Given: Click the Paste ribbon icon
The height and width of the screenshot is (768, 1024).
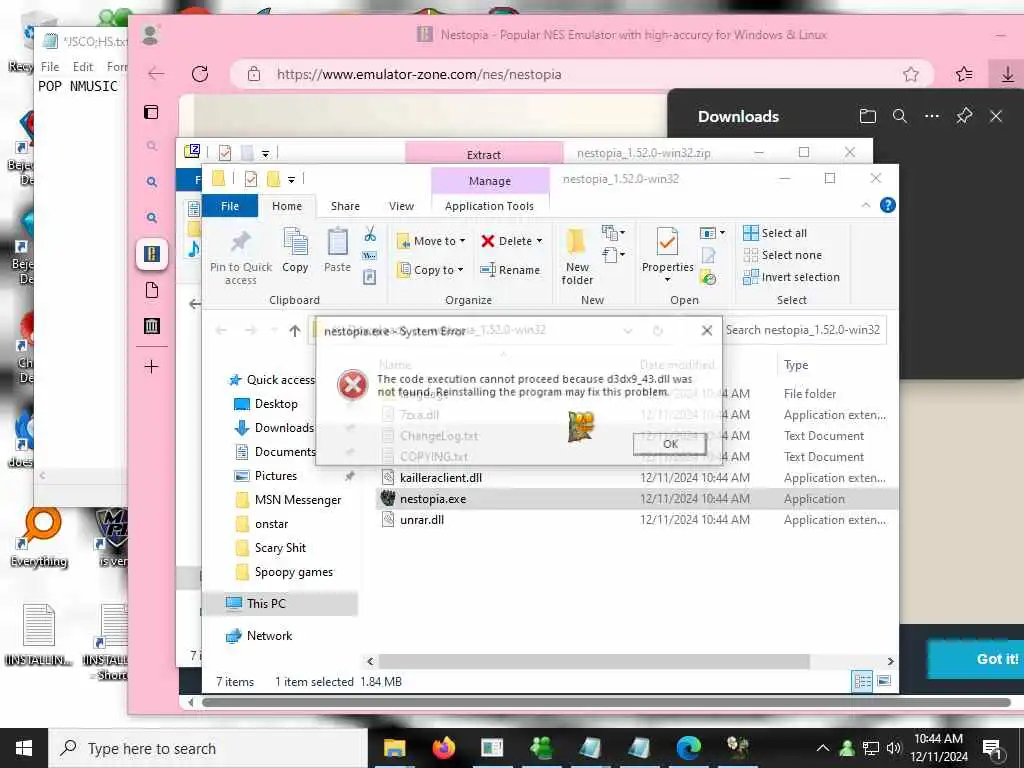Looking at the screenshot, I should pos(337,250).
